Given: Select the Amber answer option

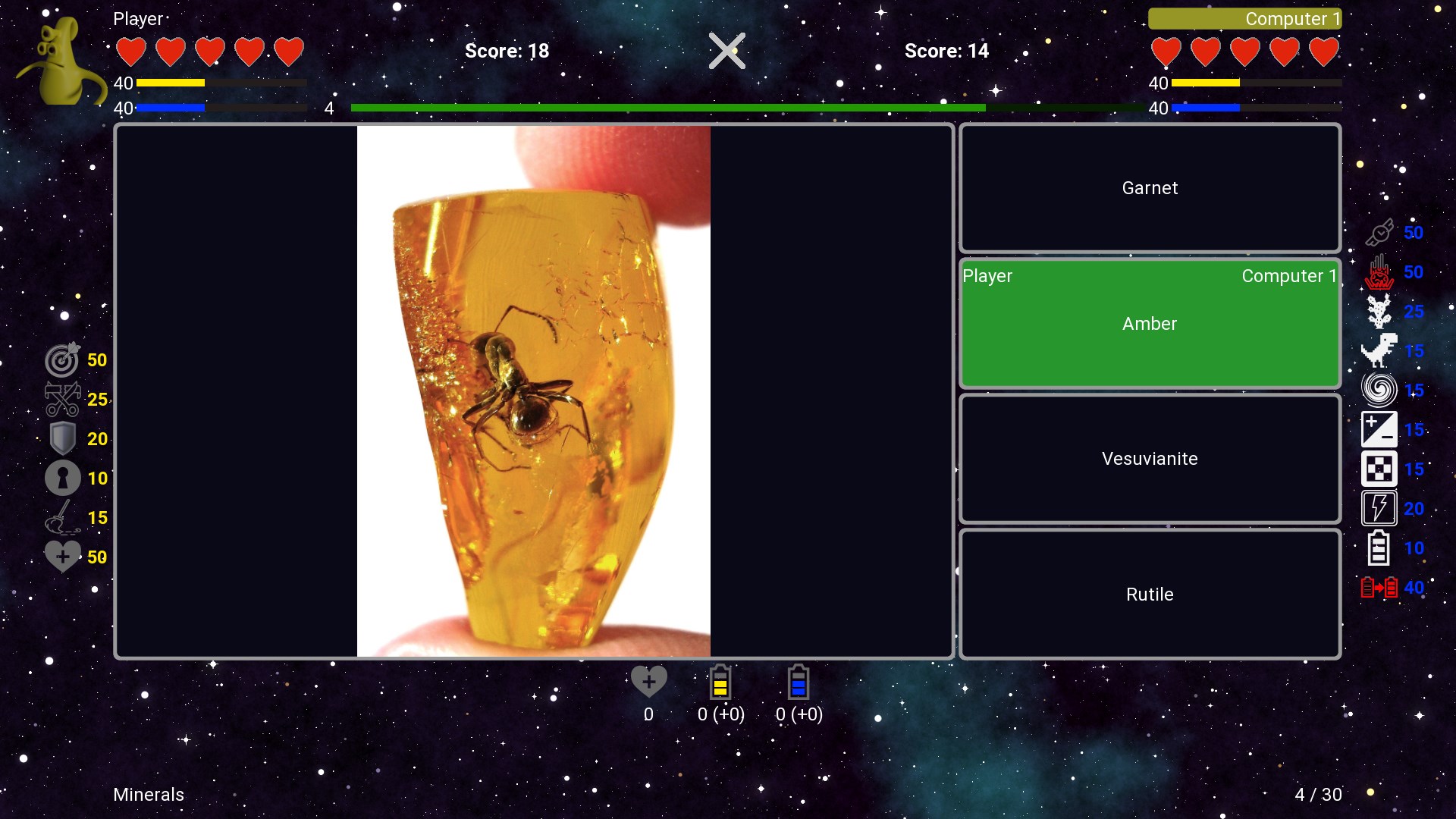Looking at the screenshot, I should pos(1150,324).
